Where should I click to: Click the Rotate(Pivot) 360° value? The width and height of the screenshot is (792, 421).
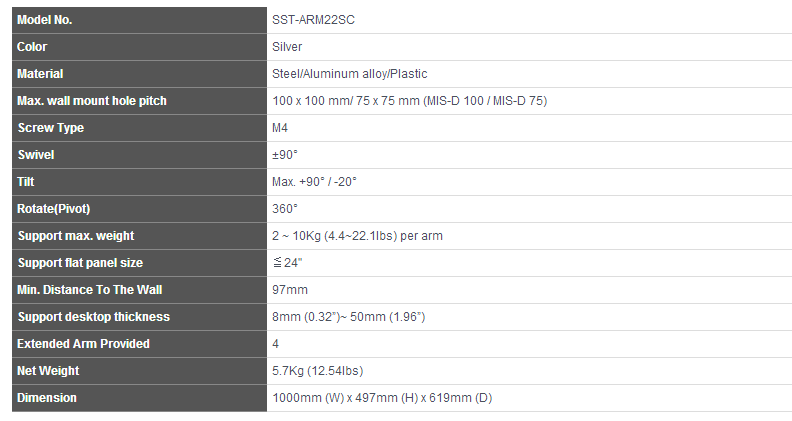pos(285,209)
